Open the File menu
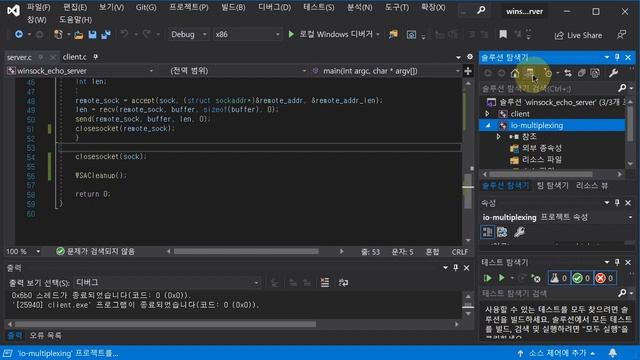This screenshot has height=360, width=640. (x=38, y=7)
